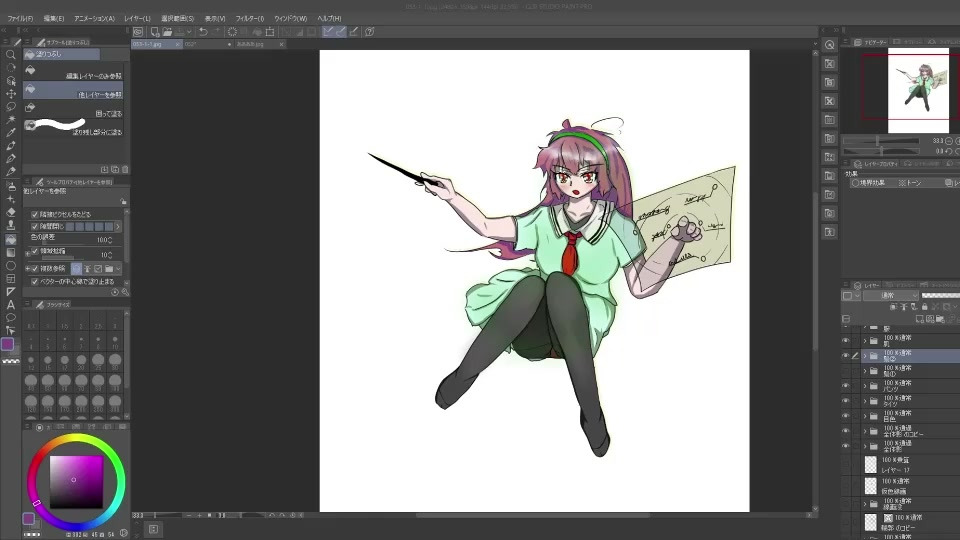Toggle the 隙間閉じ checkbox

click(34, 227)
